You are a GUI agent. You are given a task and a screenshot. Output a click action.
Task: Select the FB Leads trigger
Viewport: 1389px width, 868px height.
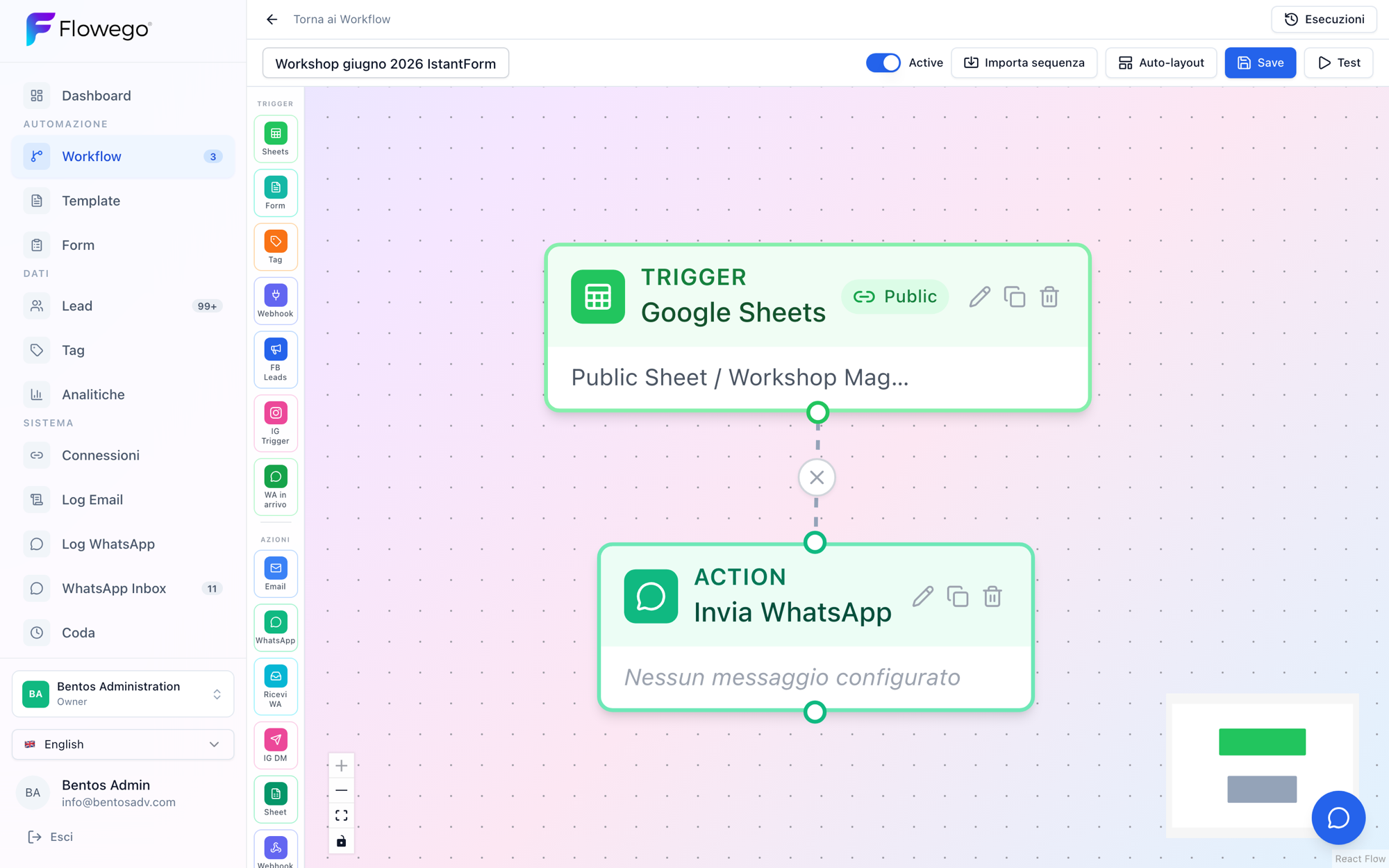276,360
